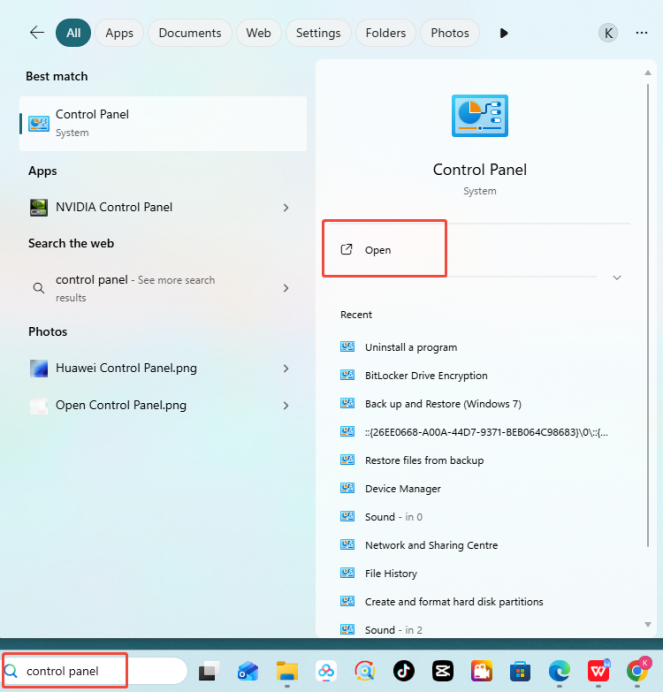Switch to the Apps filter tab
Viewport: 663px width, 692px height.
tap(119, 33)
